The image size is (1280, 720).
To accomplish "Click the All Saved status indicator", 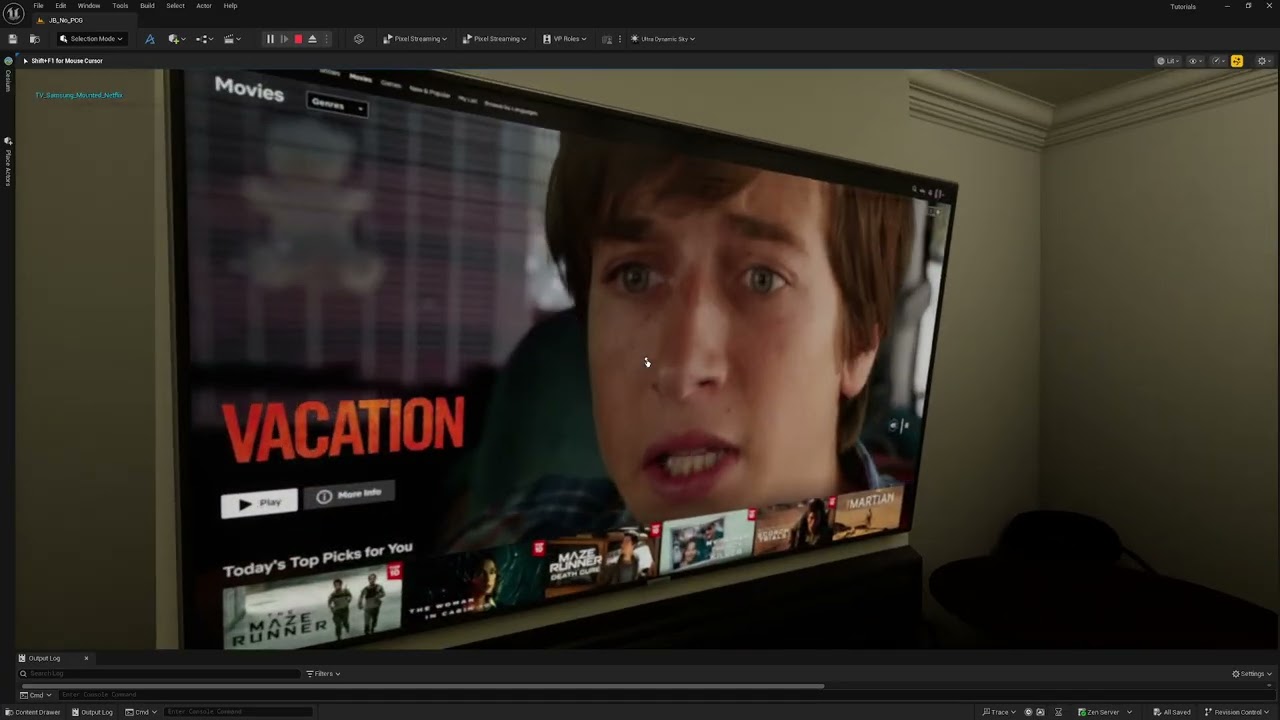I will point(1172,712).
